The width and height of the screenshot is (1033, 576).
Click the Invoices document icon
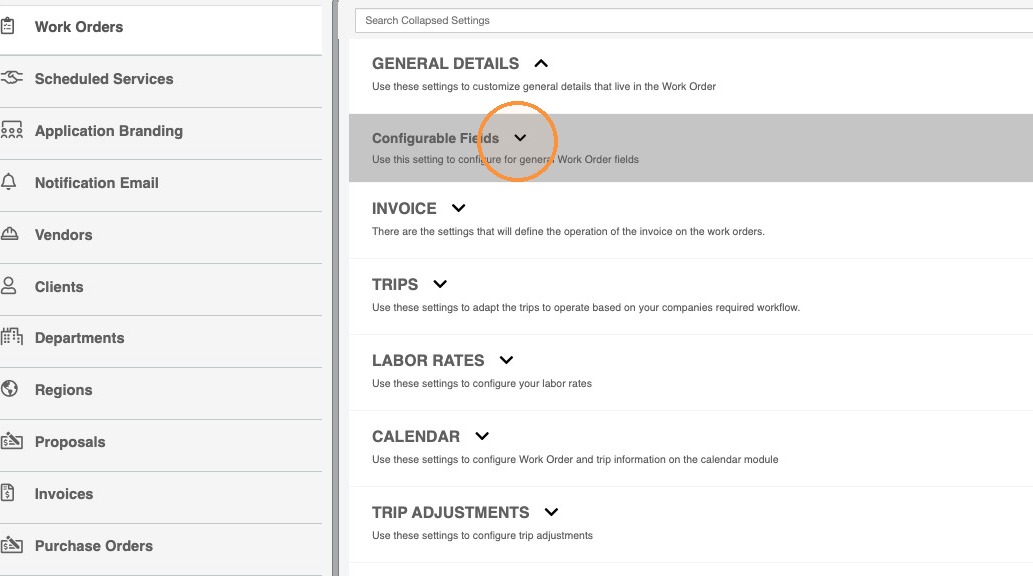8,492
